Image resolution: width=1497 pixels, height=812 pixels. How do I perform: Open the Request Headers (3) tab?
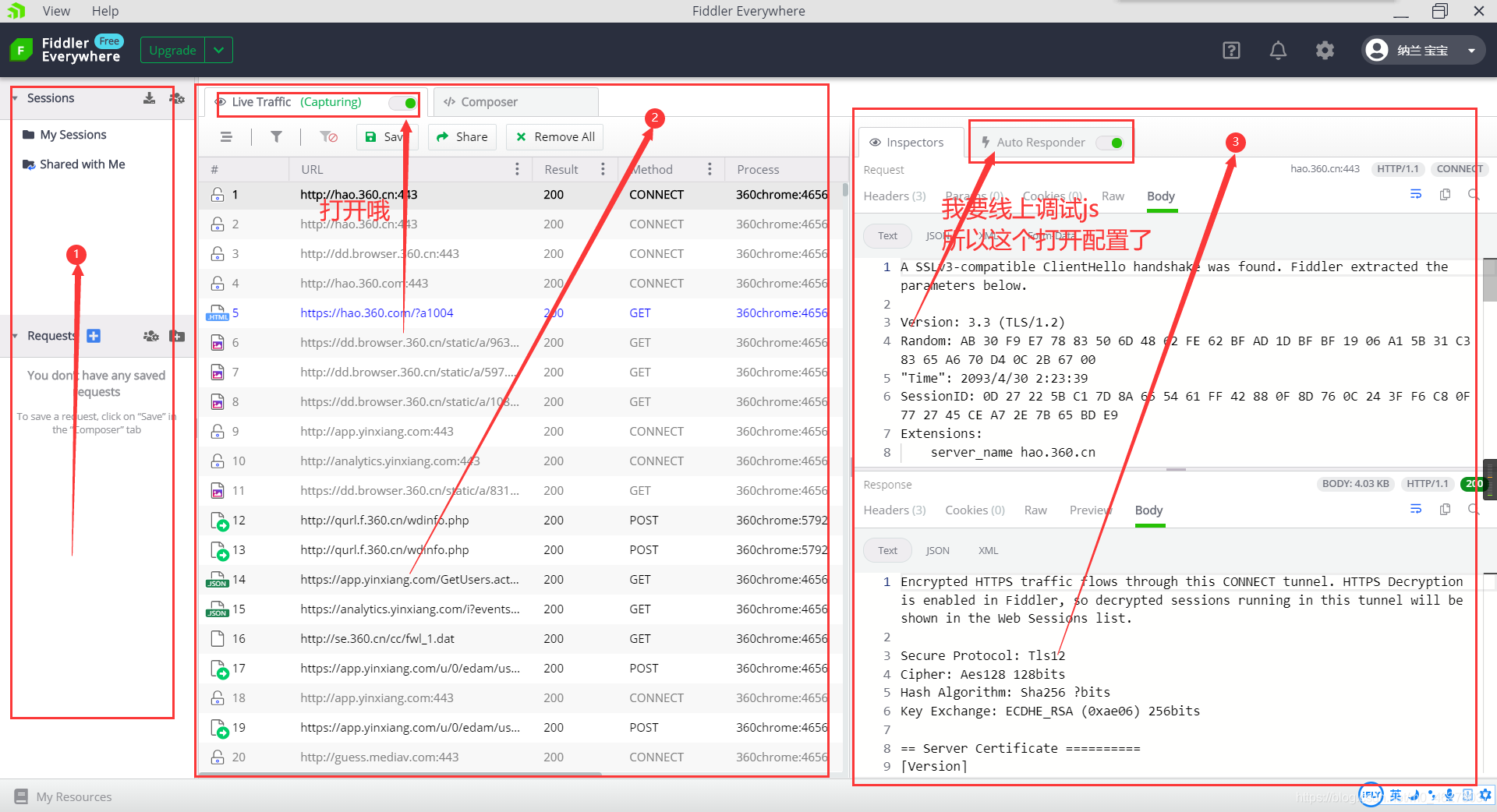coord(894,196)
